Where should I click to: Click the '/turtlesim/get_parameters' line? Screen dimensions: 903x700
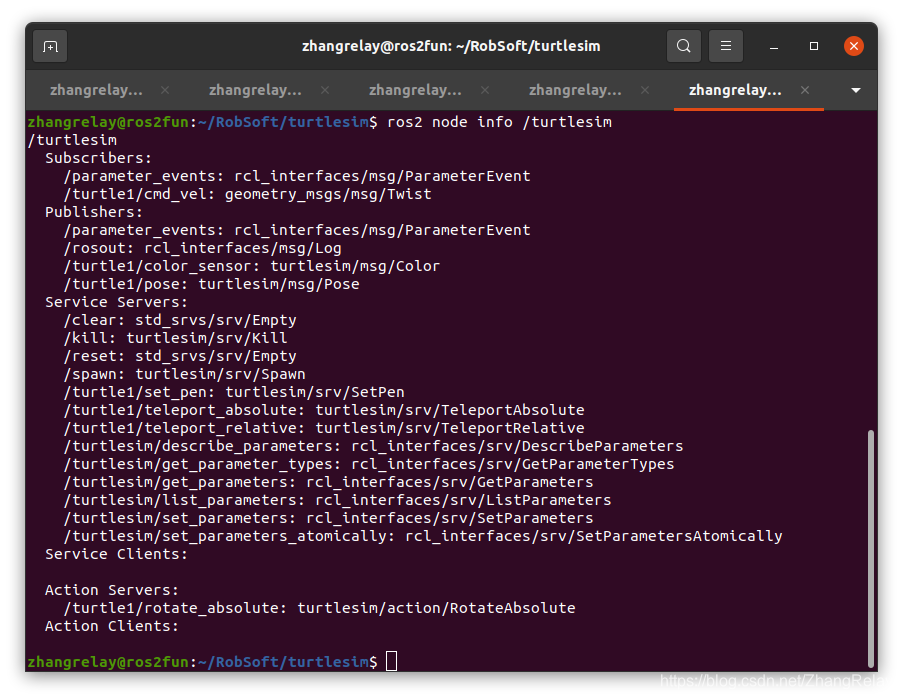coord(328,482)
